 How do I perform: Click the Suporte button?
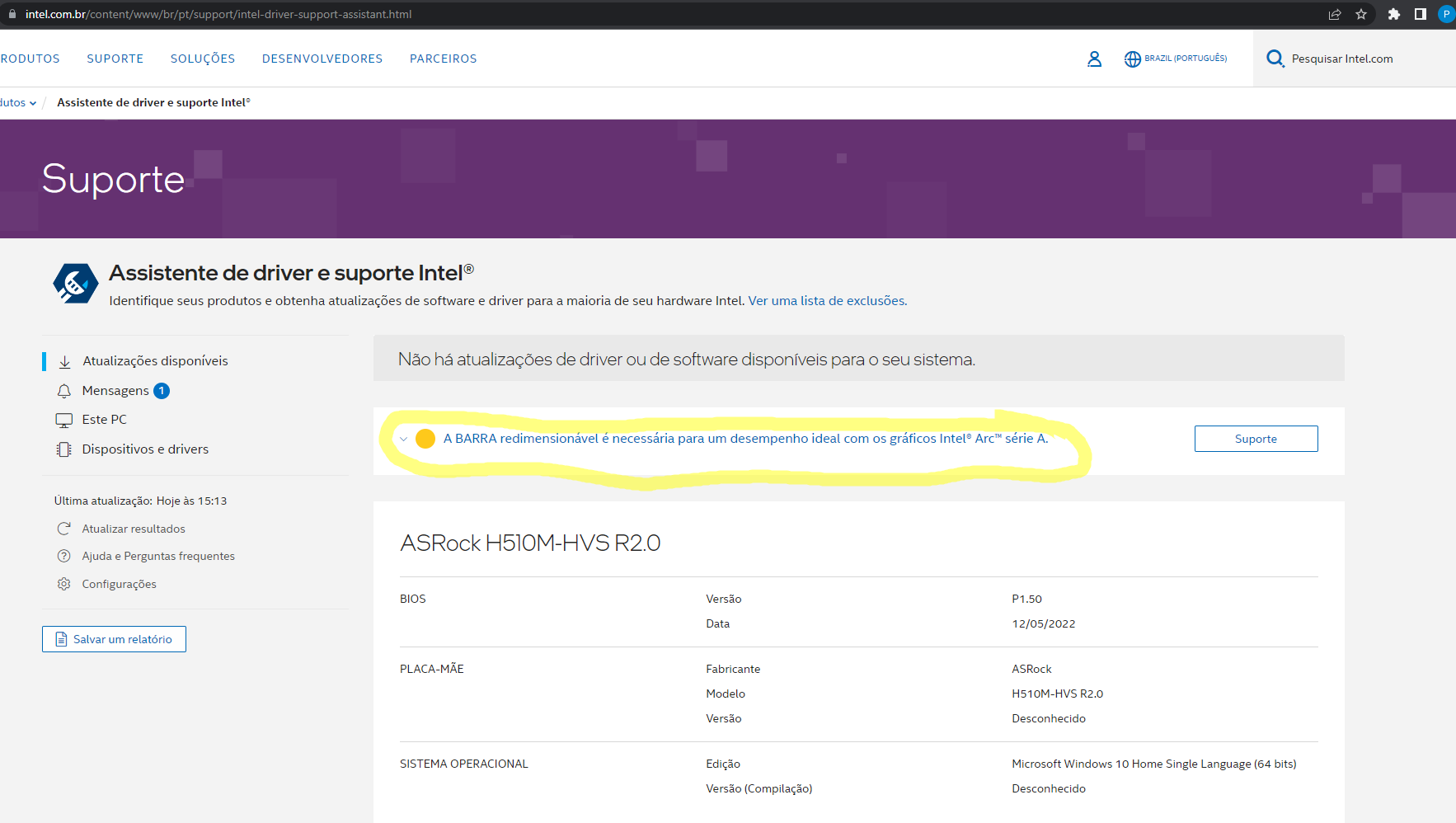coord(1256,439)
